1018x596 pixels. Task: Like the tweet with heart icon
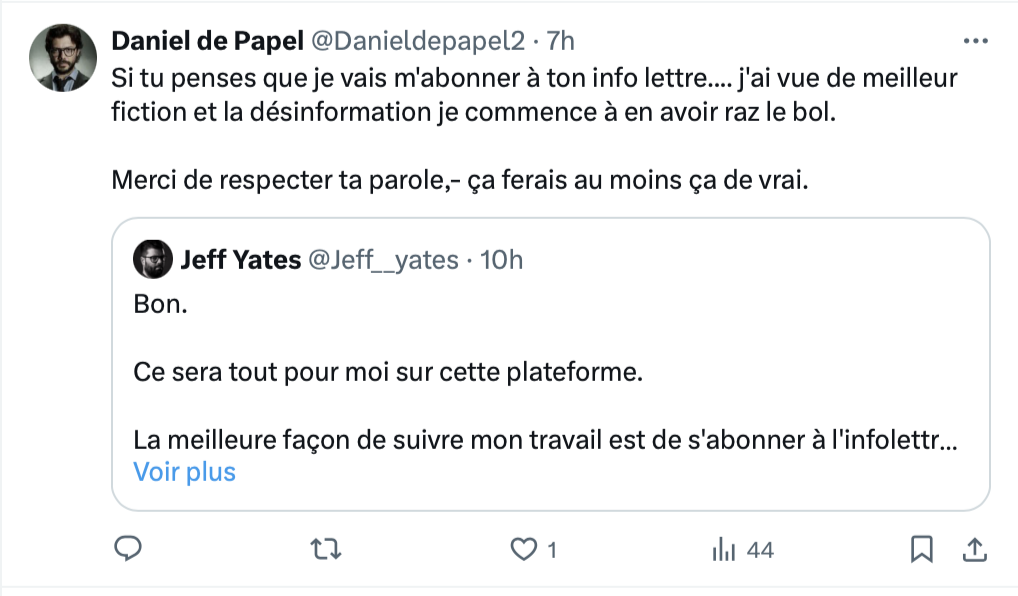click(523, 550)
